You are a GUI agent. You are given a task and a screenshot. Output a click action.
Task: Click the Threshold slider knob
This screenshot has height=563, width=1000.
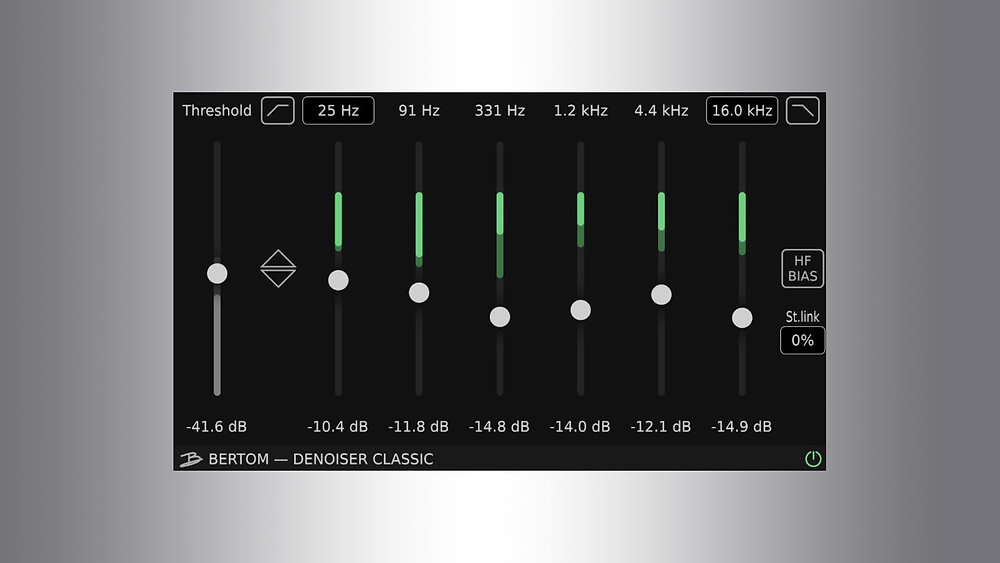coord(217,274)
